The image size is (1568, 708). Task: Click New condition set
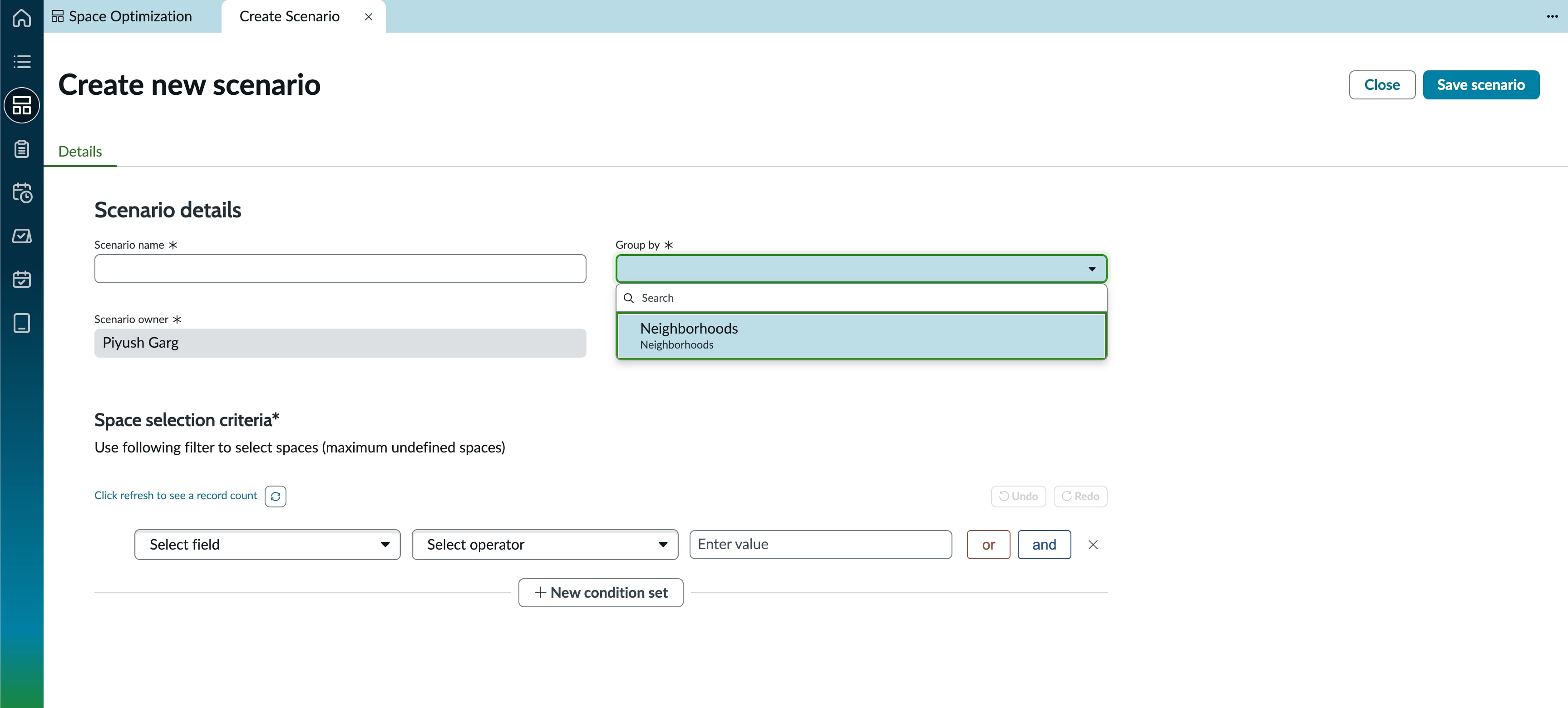tap(600, 593)
